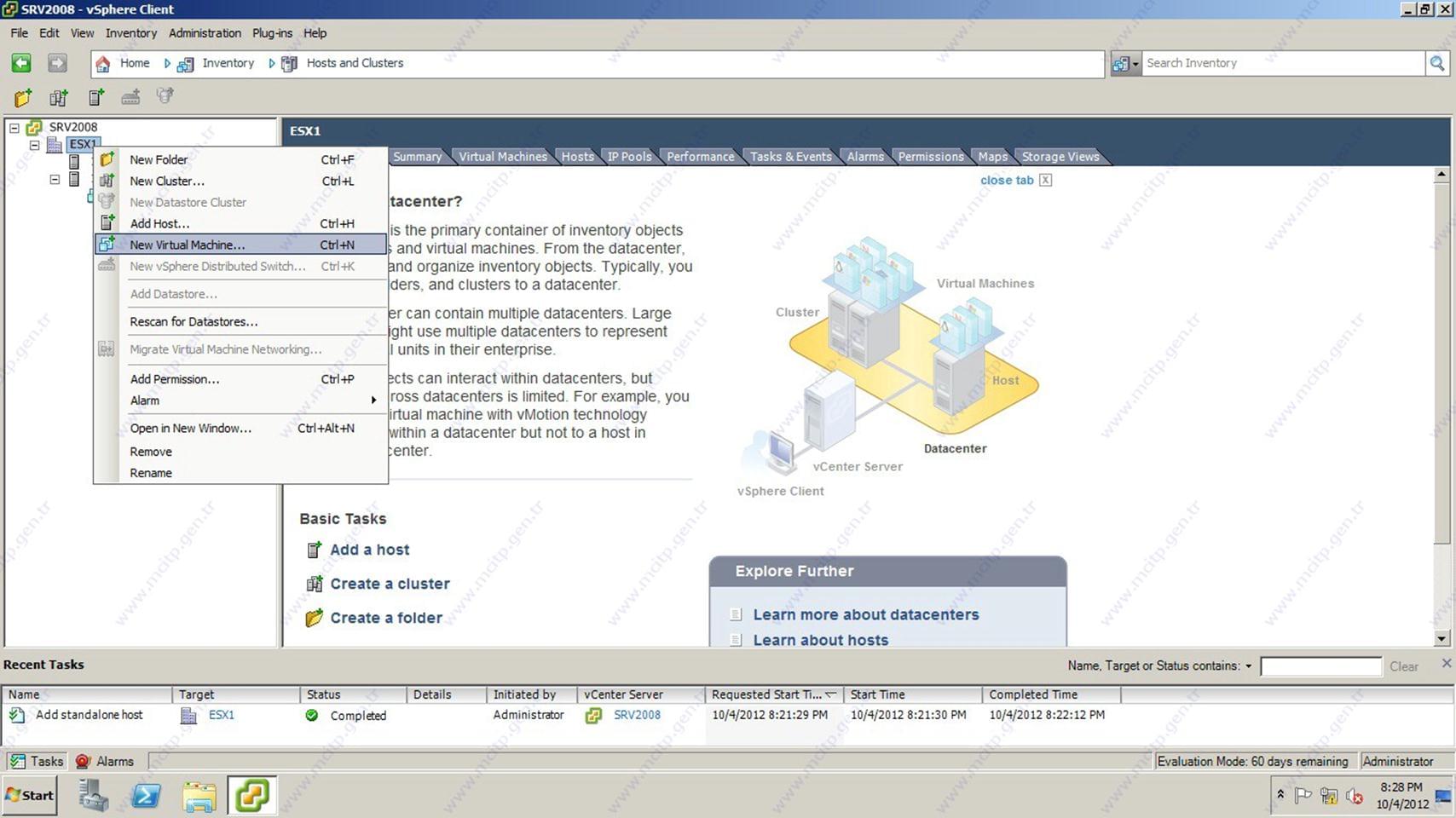1456x818 pixels.
Task: Click the 'Create a cluster' task icon
Action: tap(315, 584)
